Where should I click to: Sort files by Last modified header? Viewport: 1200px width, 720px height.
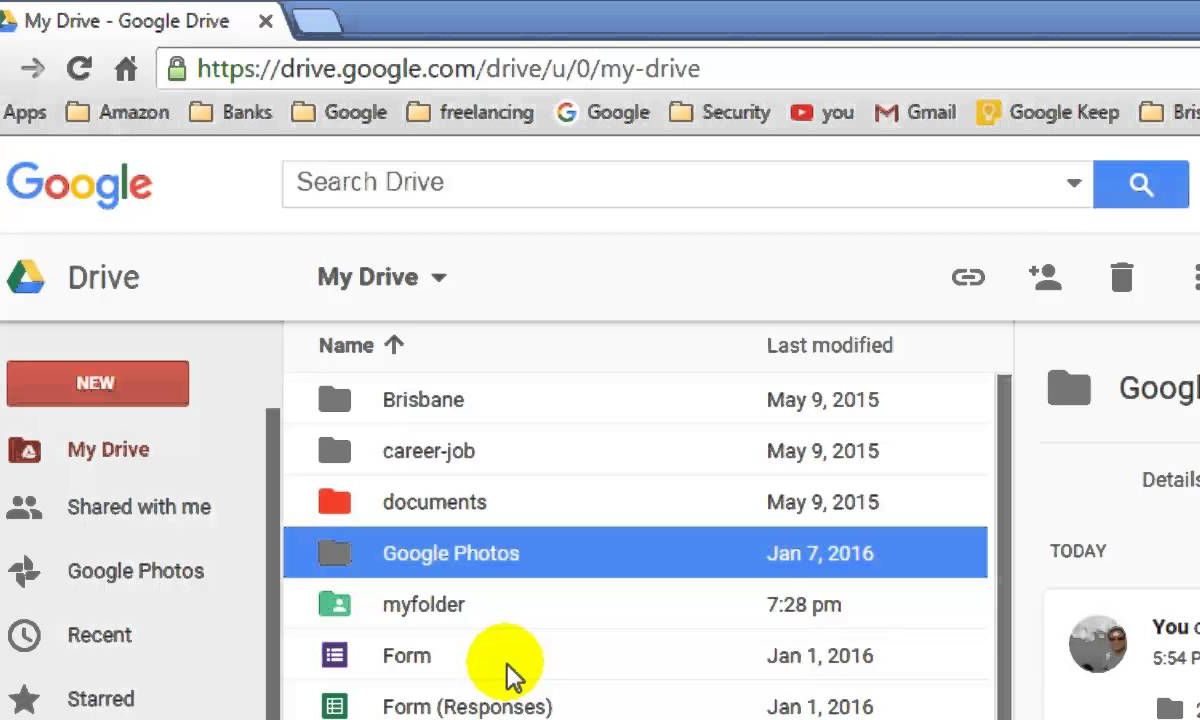[830, 345]
